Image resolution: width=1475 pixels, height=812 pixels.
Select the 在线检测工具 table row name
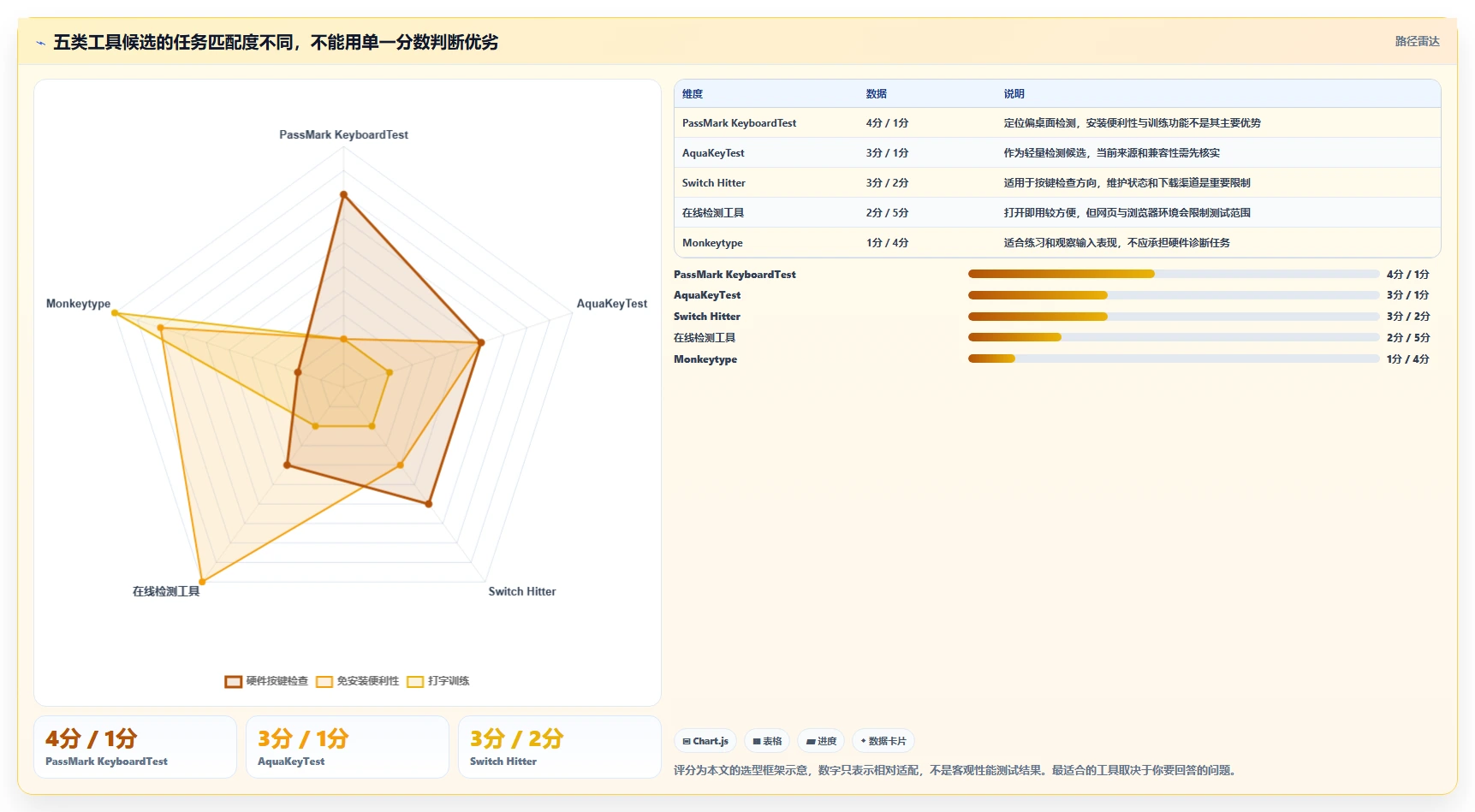713,213
